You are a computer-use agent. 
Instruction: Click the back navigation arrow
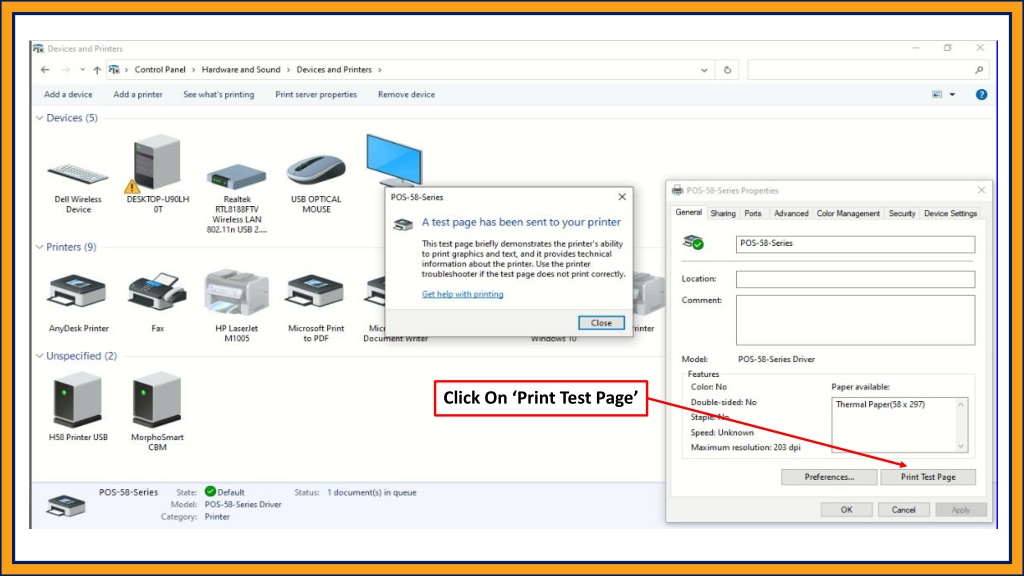coord(45,70)
